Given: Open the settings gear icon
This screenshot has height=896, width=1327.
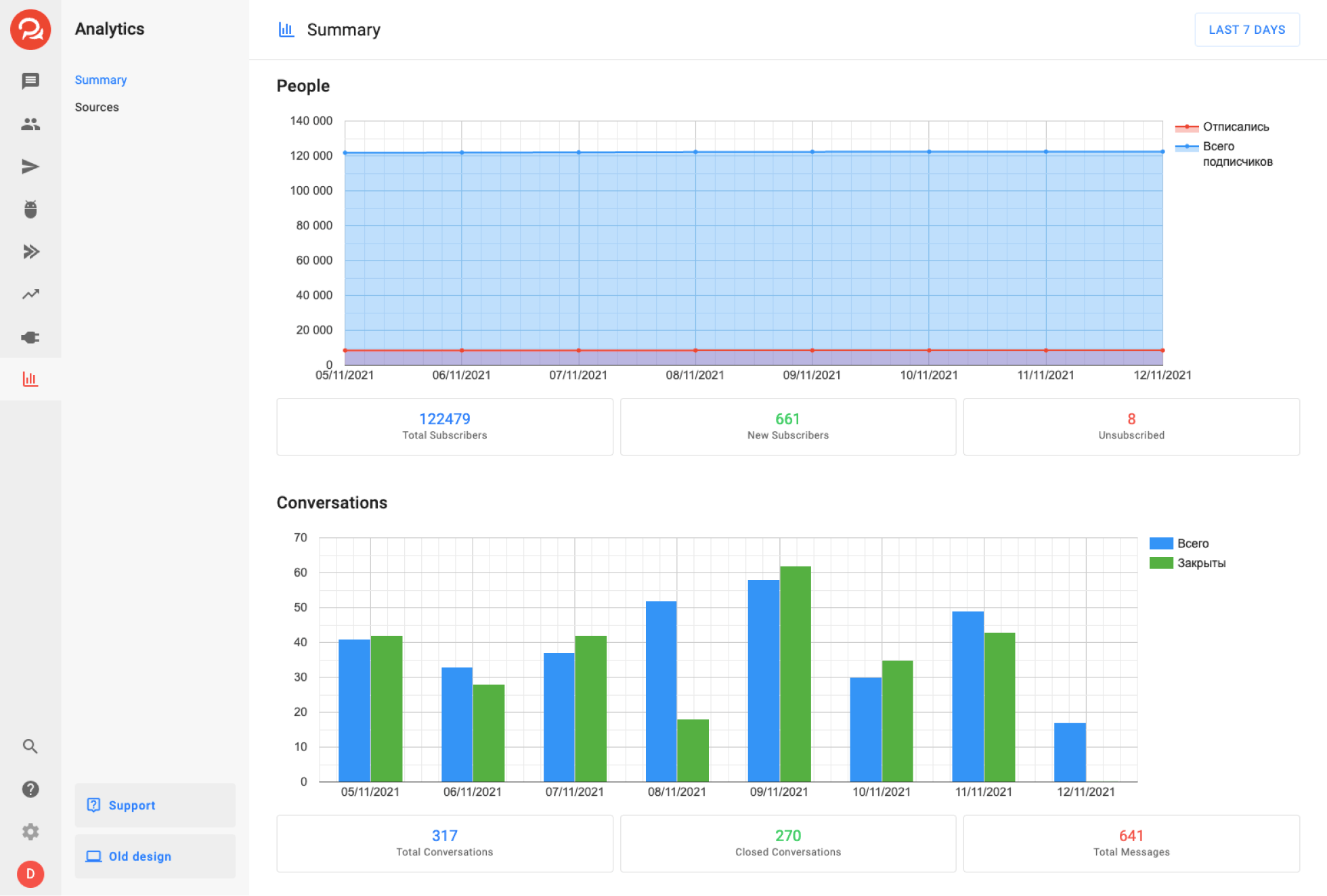Looking at the screenshot, I should click(30, 832).
